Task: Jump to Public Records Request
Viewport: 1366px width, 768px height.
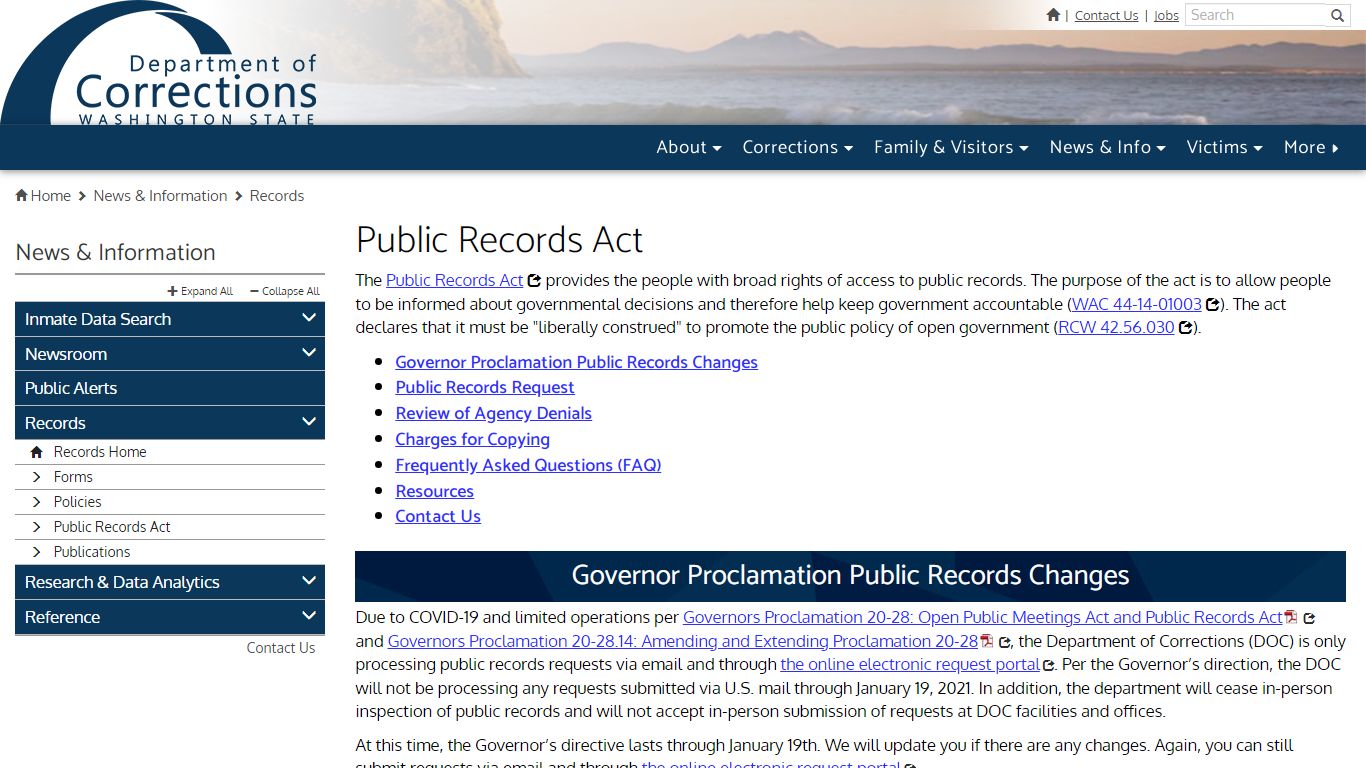Action: 485,387
